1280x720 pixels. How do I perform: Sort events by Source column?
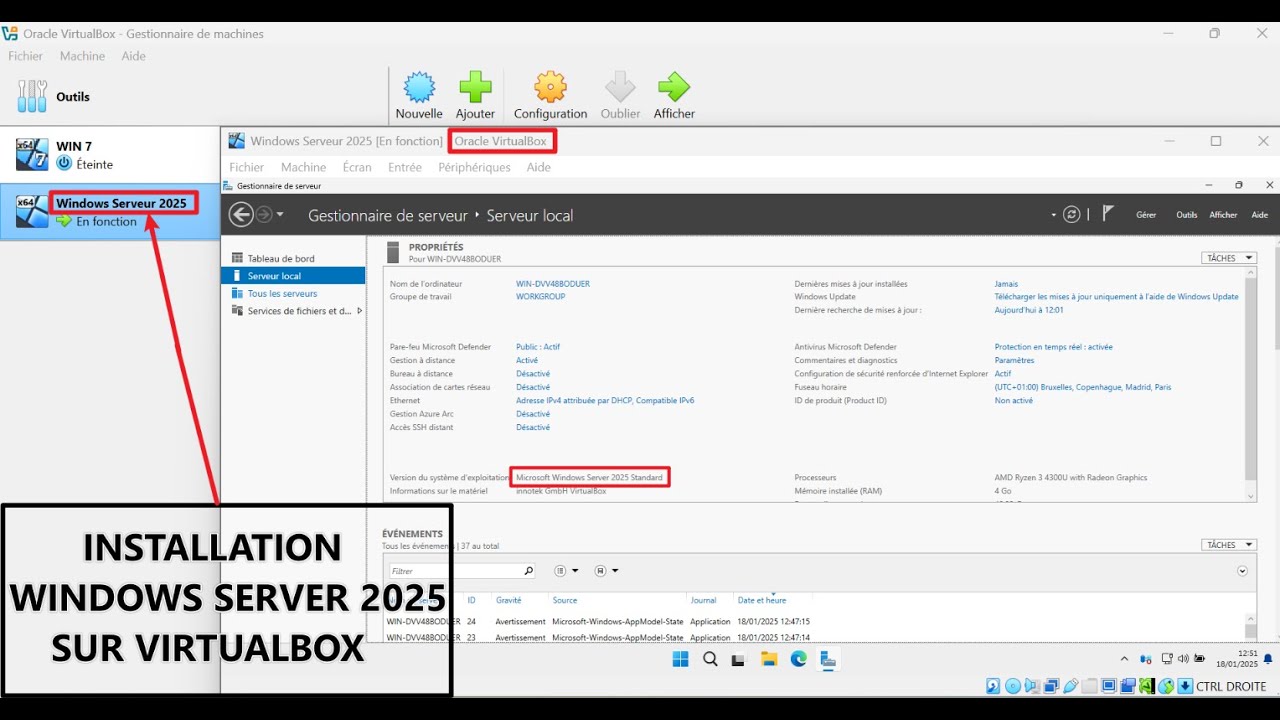(x=565, y=600)
